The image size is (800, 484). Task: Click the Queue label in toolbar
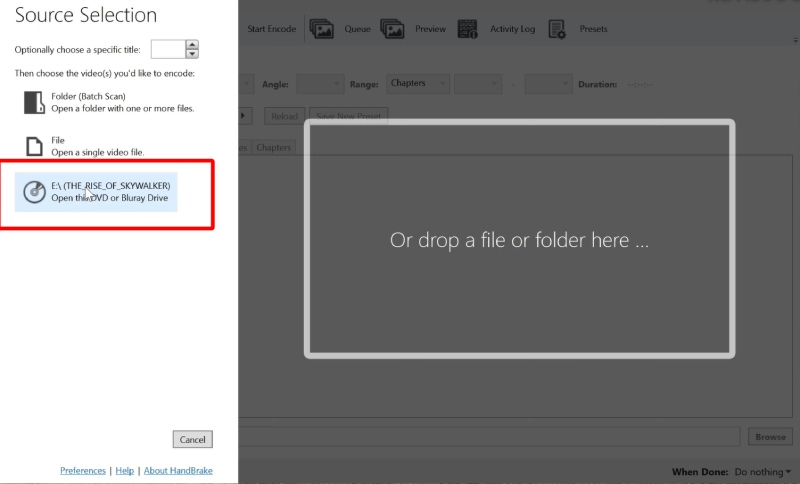click(x=357, y=29)
